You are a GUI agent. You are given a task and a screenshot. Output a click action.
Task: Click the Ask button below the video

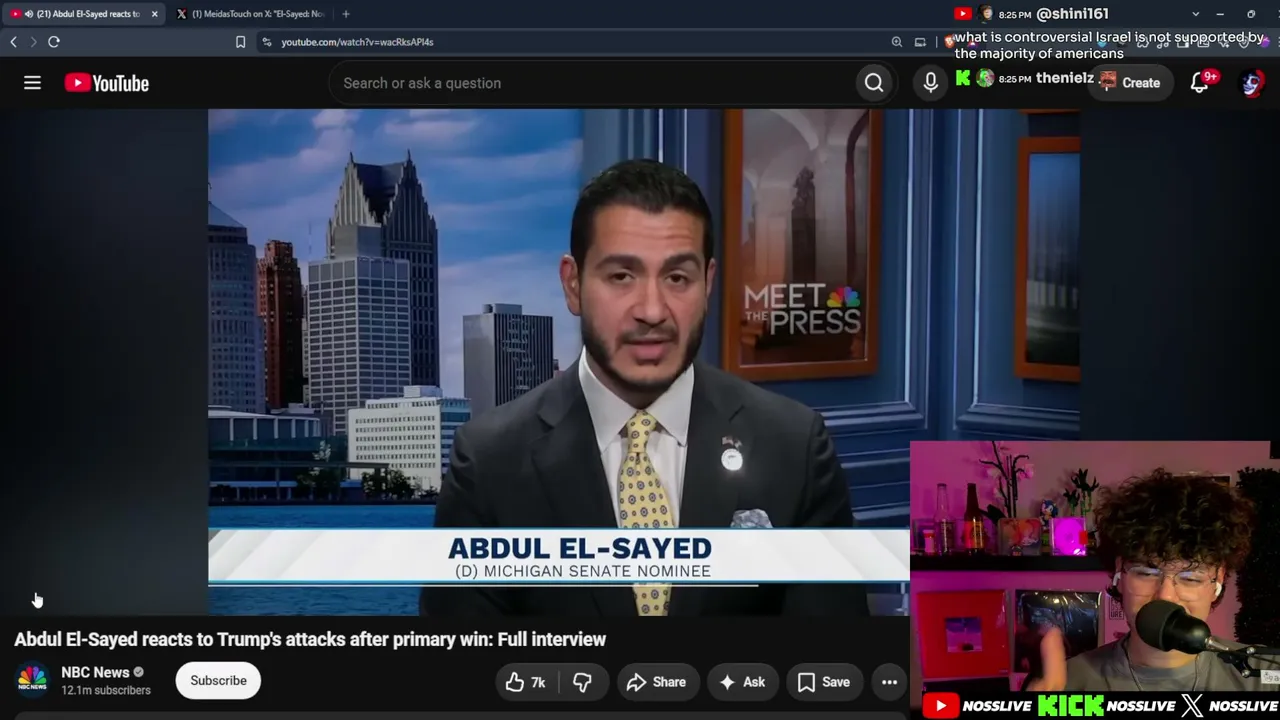tap(742, 682)
